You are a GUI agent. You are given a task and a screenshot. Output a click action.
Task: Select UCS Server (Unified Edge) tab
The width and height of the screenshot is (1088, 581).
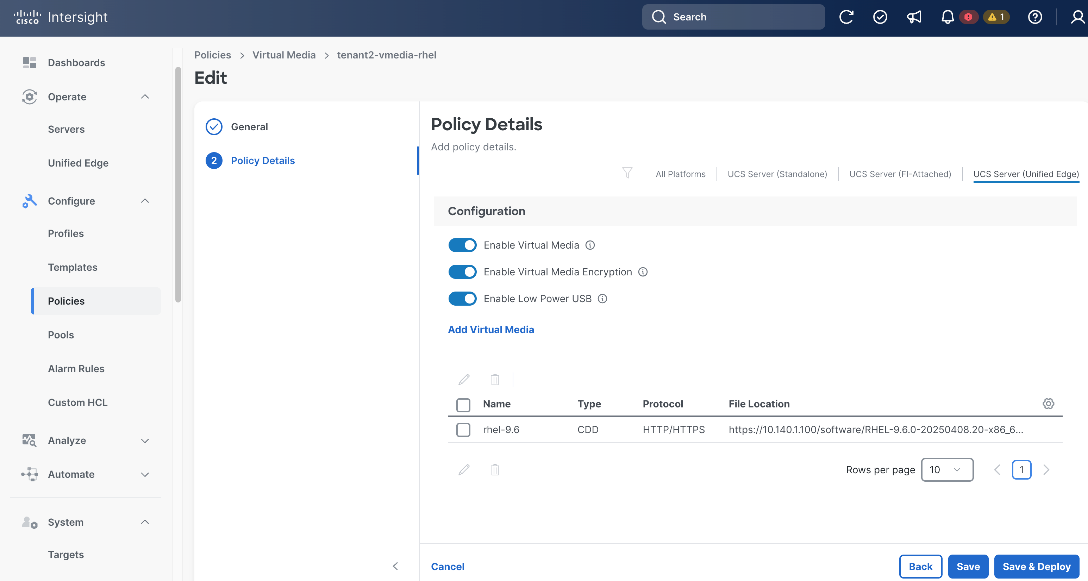tap(1026, 174)
